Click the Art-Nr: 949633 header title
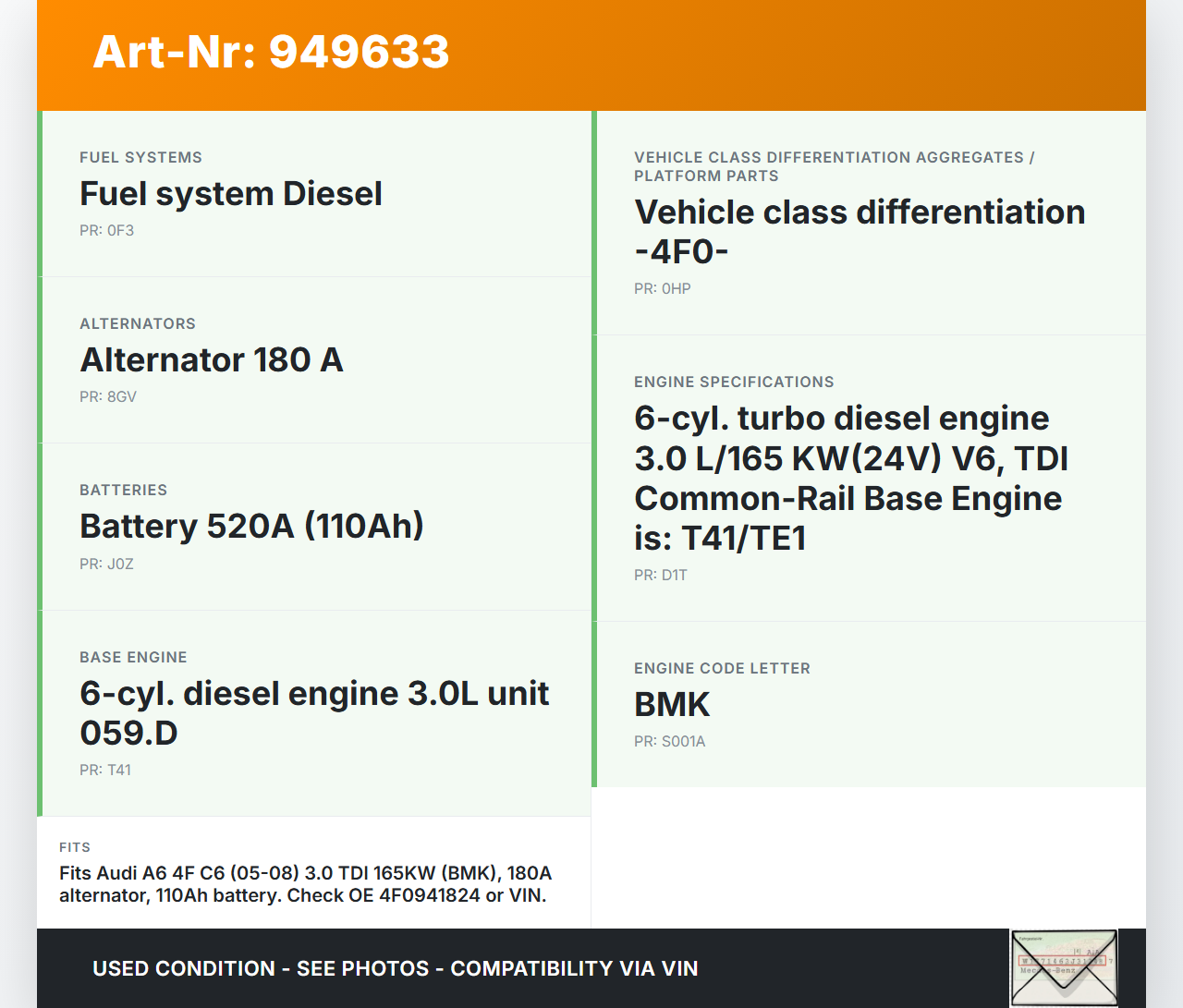This screenshot has height=1008, width=1183. click(x=271, y=52)
